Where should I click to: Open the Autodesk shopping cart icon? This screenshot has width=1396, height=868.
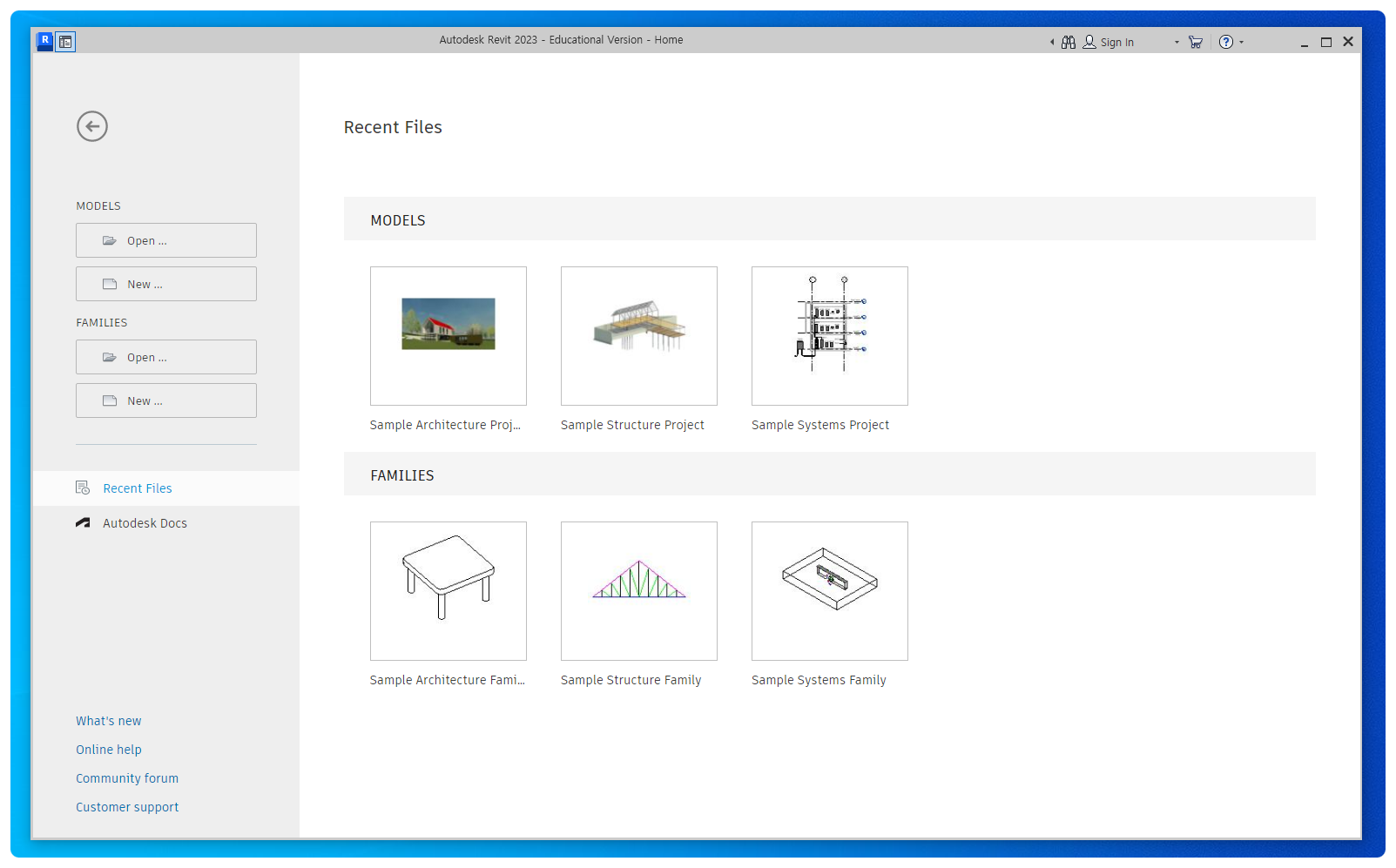point(1196,42)
